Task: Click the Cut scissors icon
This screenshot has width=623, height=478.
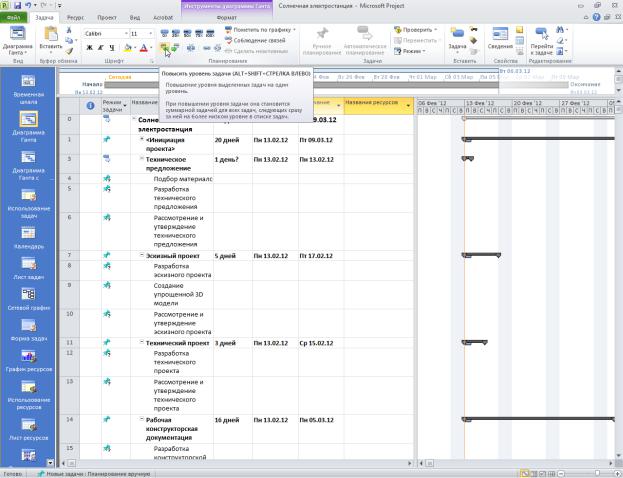Action: coord(69,30)
